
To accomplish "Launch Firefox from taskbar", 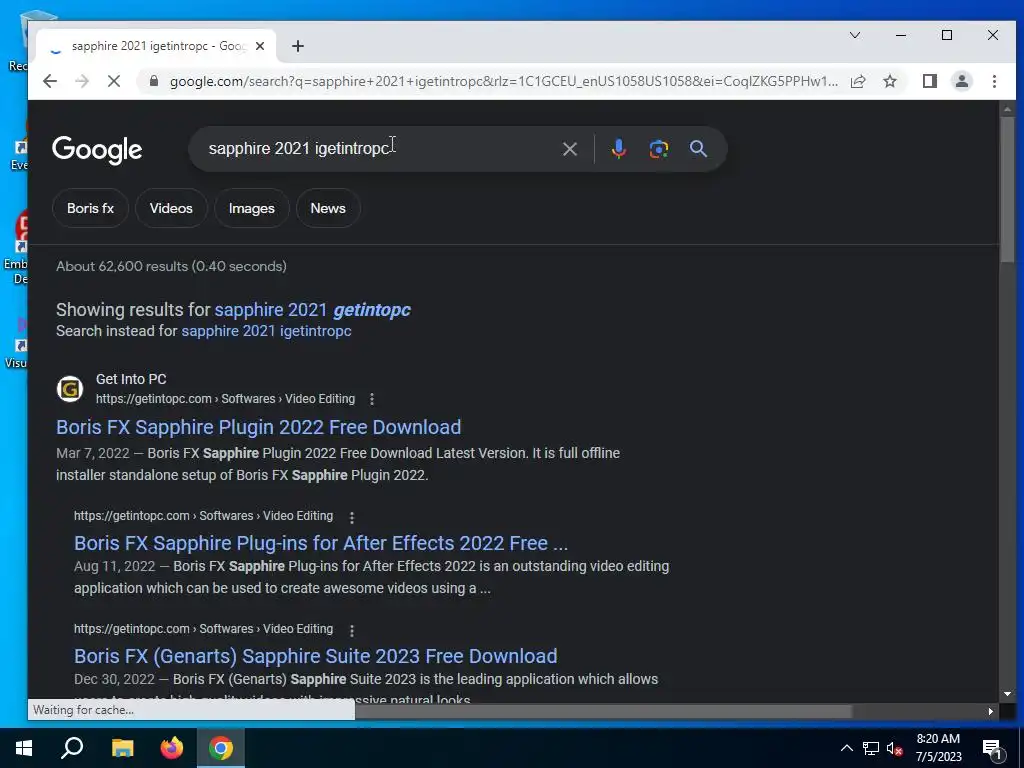I will [172, 748].
